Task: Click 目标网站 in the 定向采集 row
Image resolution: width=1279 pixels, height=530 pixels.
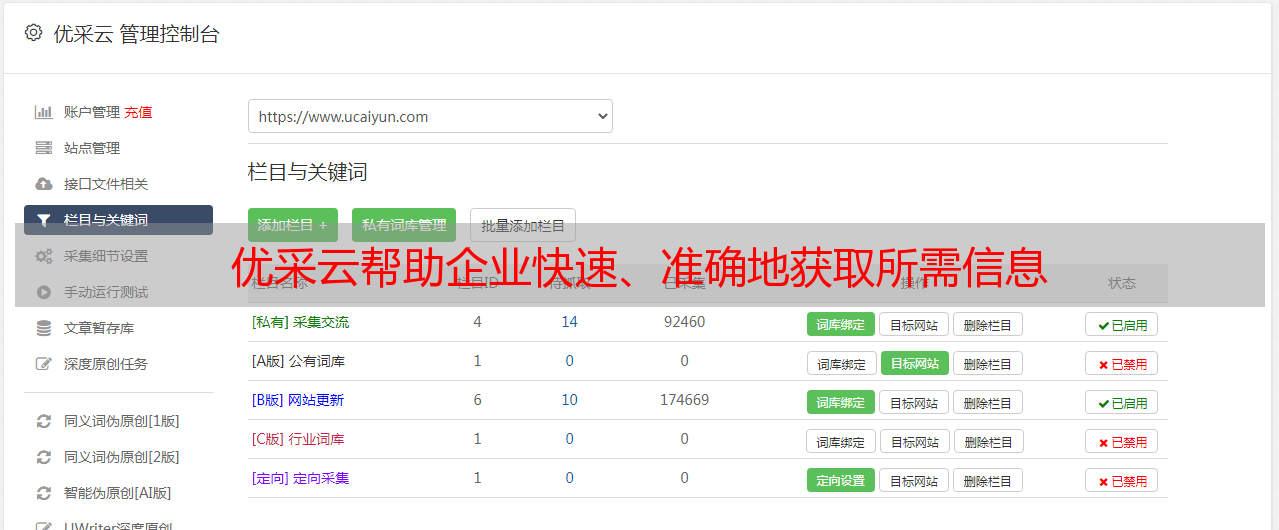Action: (914, 480)
